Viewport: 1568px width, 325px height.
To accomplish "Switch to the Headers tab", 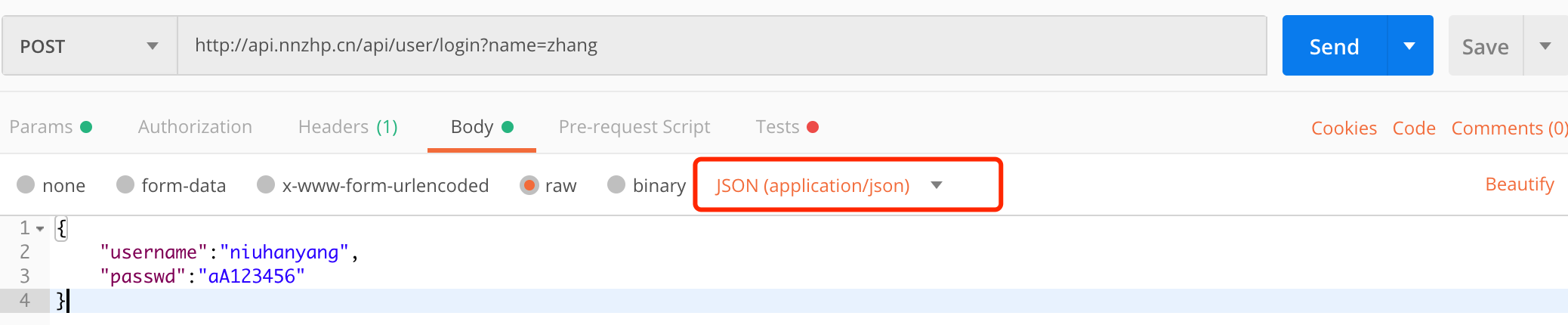I will tap(347, 127).
